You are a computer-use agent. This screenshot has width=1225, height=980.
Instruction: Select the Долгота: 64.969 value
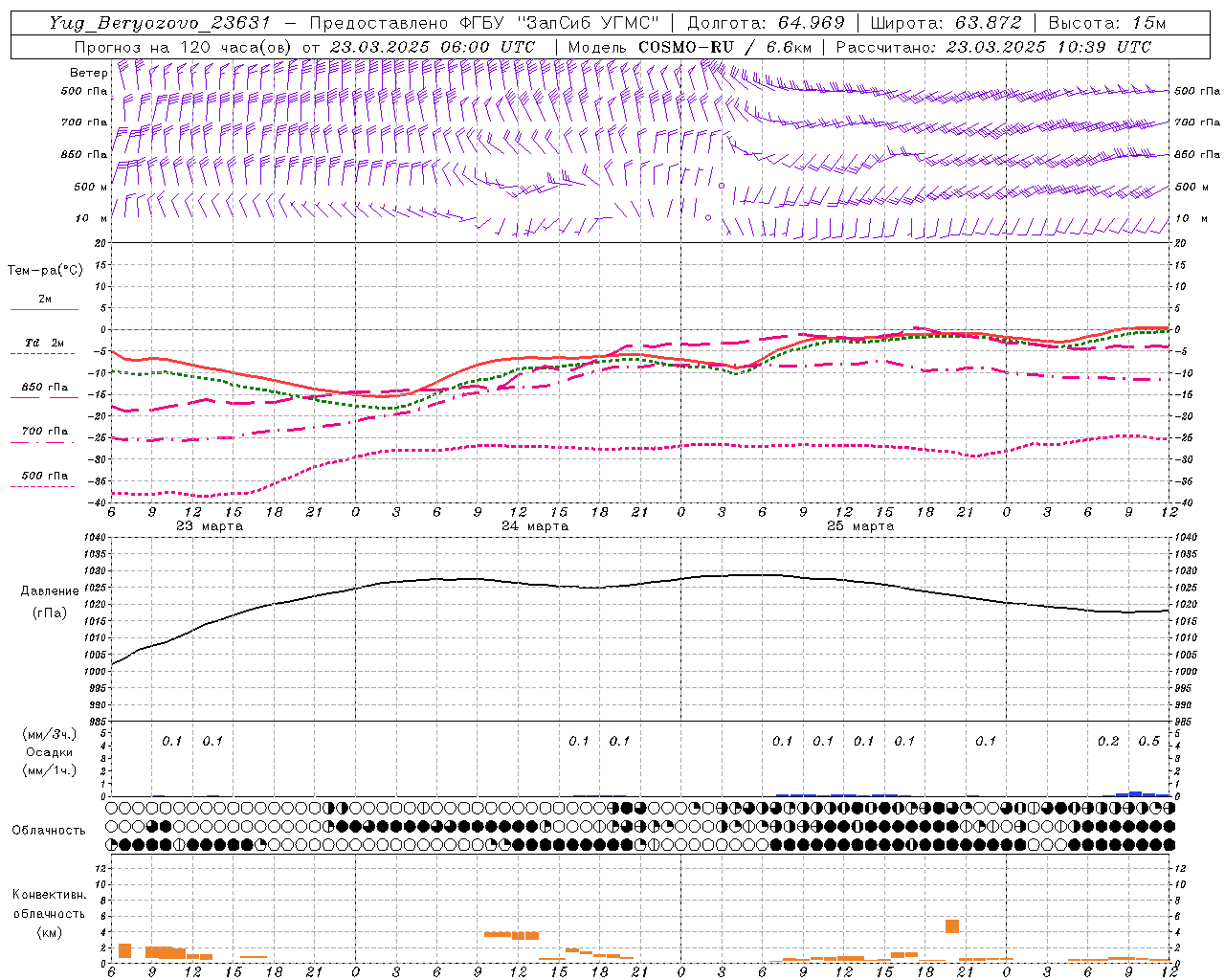767,23
